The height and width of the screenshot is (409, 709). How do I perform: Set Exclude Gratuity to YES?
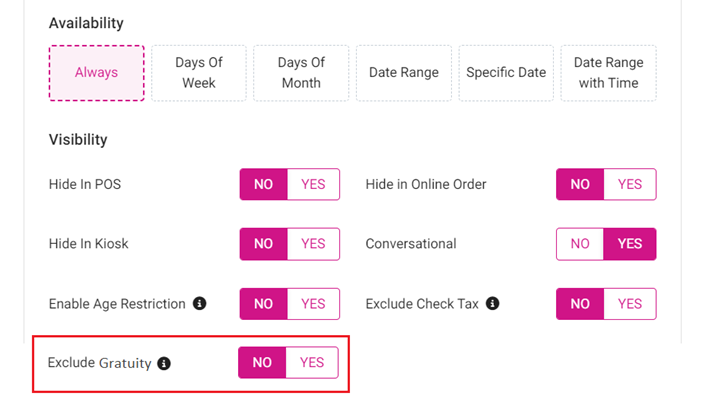tap(312, 363)
